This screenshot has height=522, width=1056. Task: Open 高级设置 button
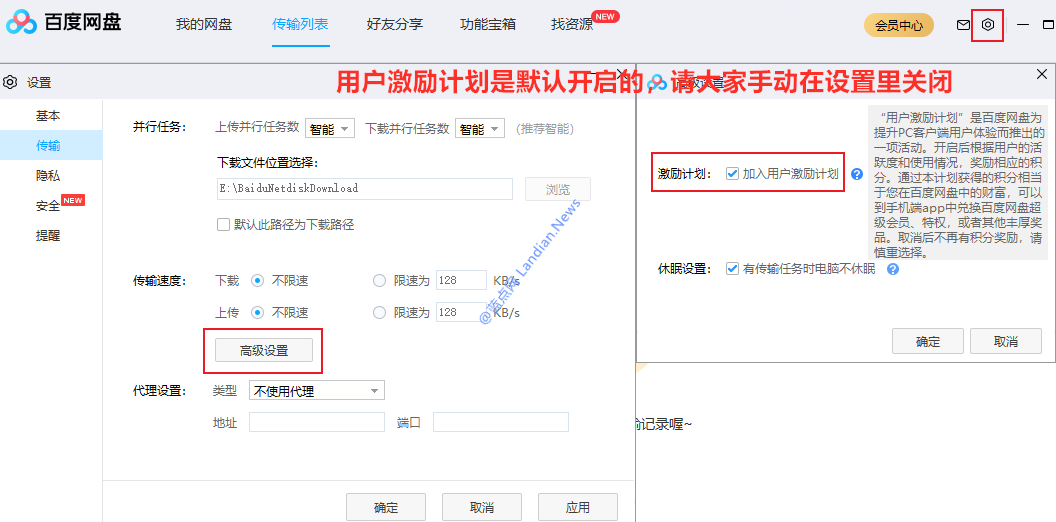tap(264, 350)
